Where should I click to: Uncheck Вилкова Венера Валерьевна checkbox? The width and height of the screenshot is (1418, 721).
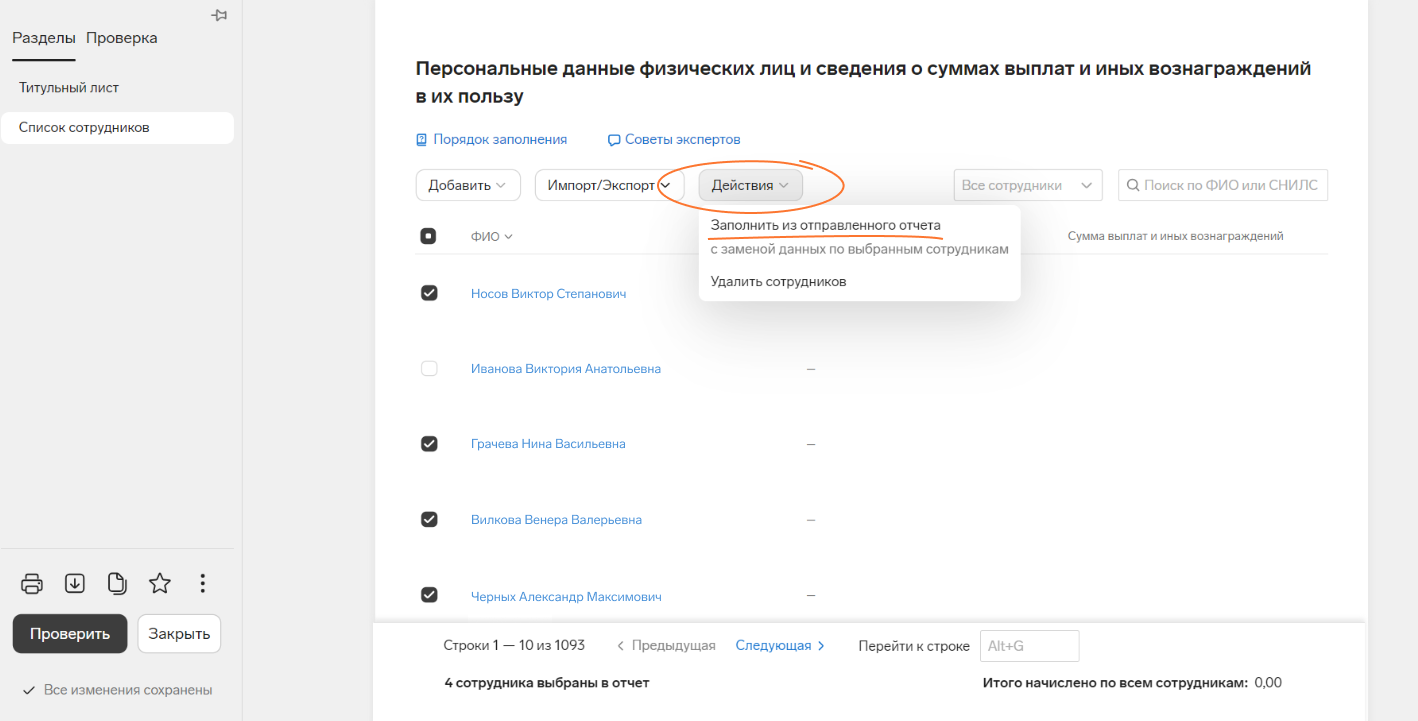pyautogui.click(x=429, y=519)
